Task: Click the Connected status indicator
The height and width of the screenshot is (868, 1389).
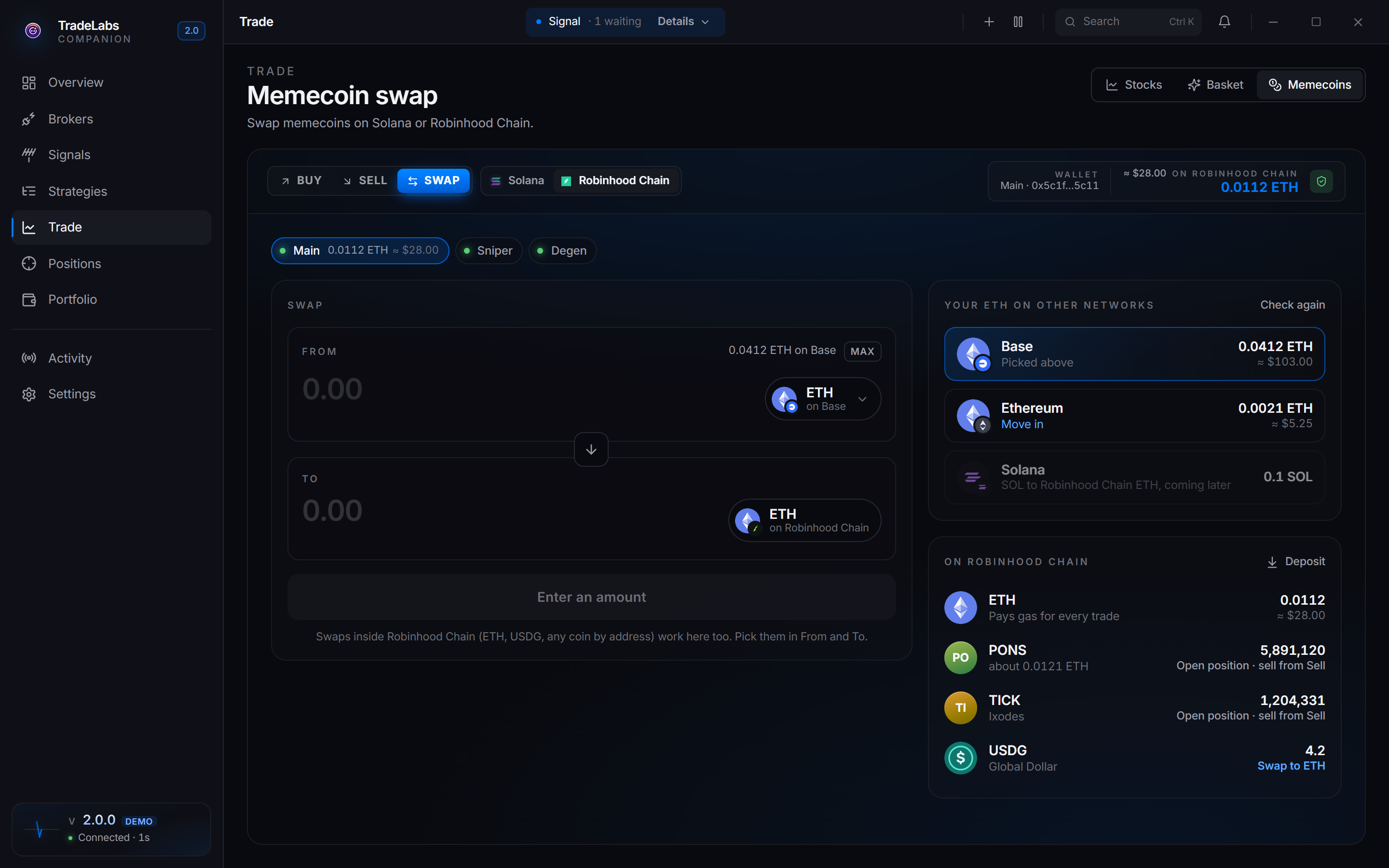Action: [x=109, y=838]
